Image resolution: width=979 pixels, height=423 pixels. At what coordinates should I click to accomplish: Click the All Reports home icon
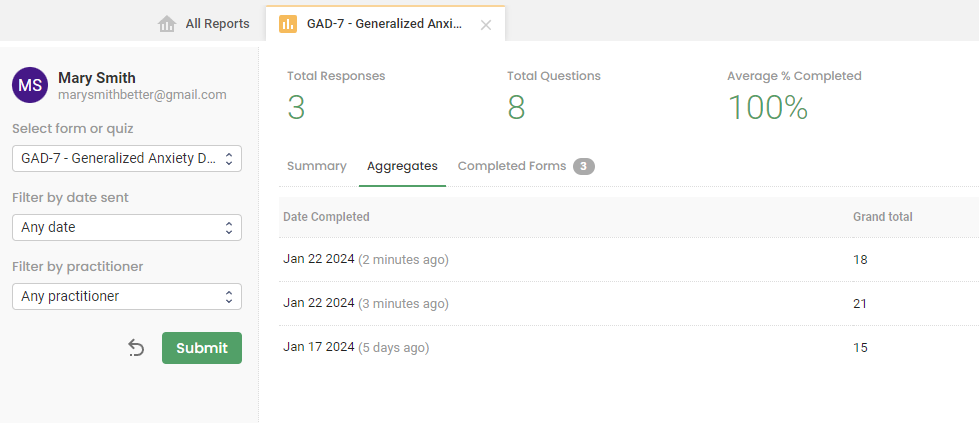[x=167, y=24]
